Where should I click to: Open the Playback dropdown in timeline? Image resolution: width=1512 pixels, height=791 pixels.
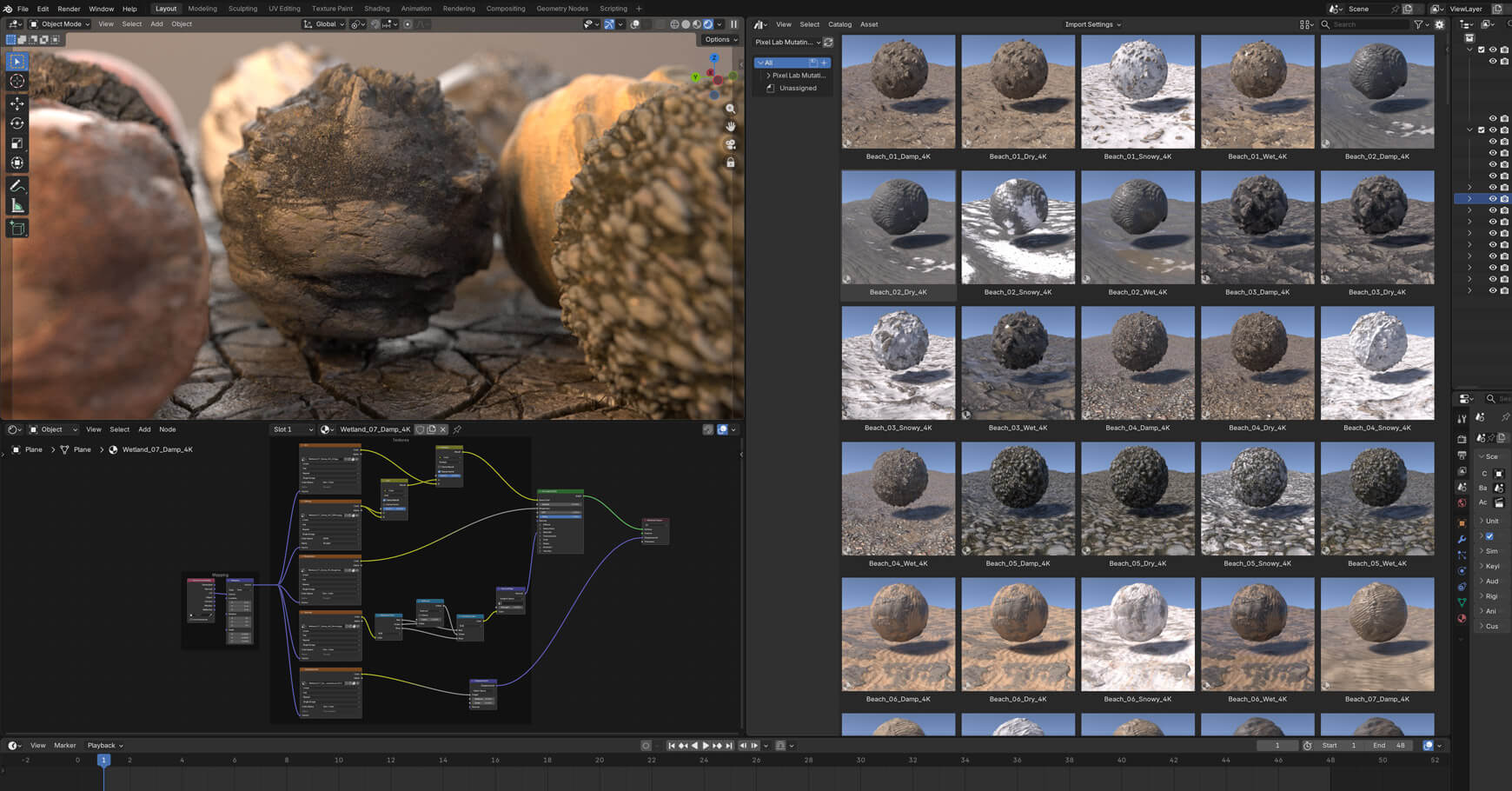click(105, 746)
